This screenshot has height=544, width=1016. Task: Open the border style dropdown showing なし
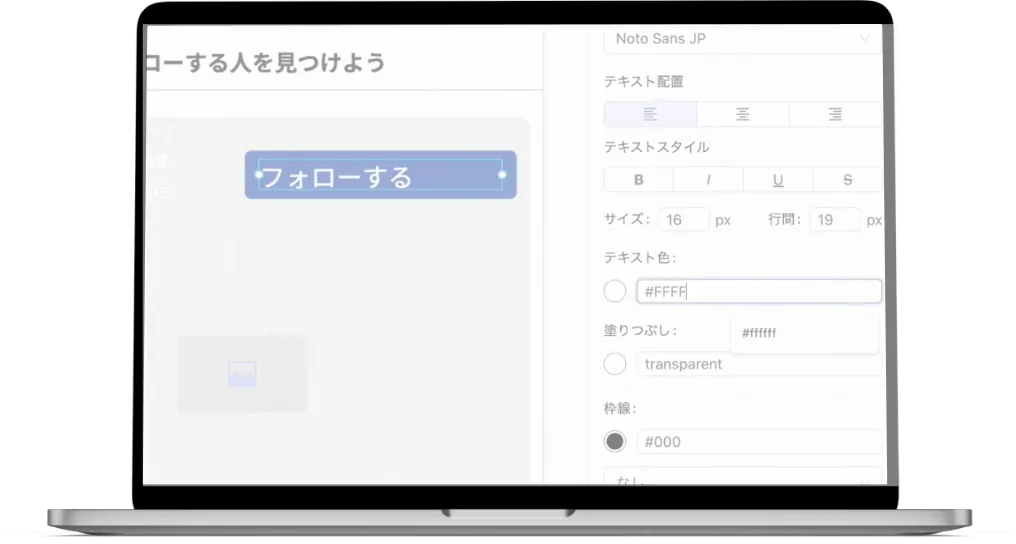[x=743, y=477]
